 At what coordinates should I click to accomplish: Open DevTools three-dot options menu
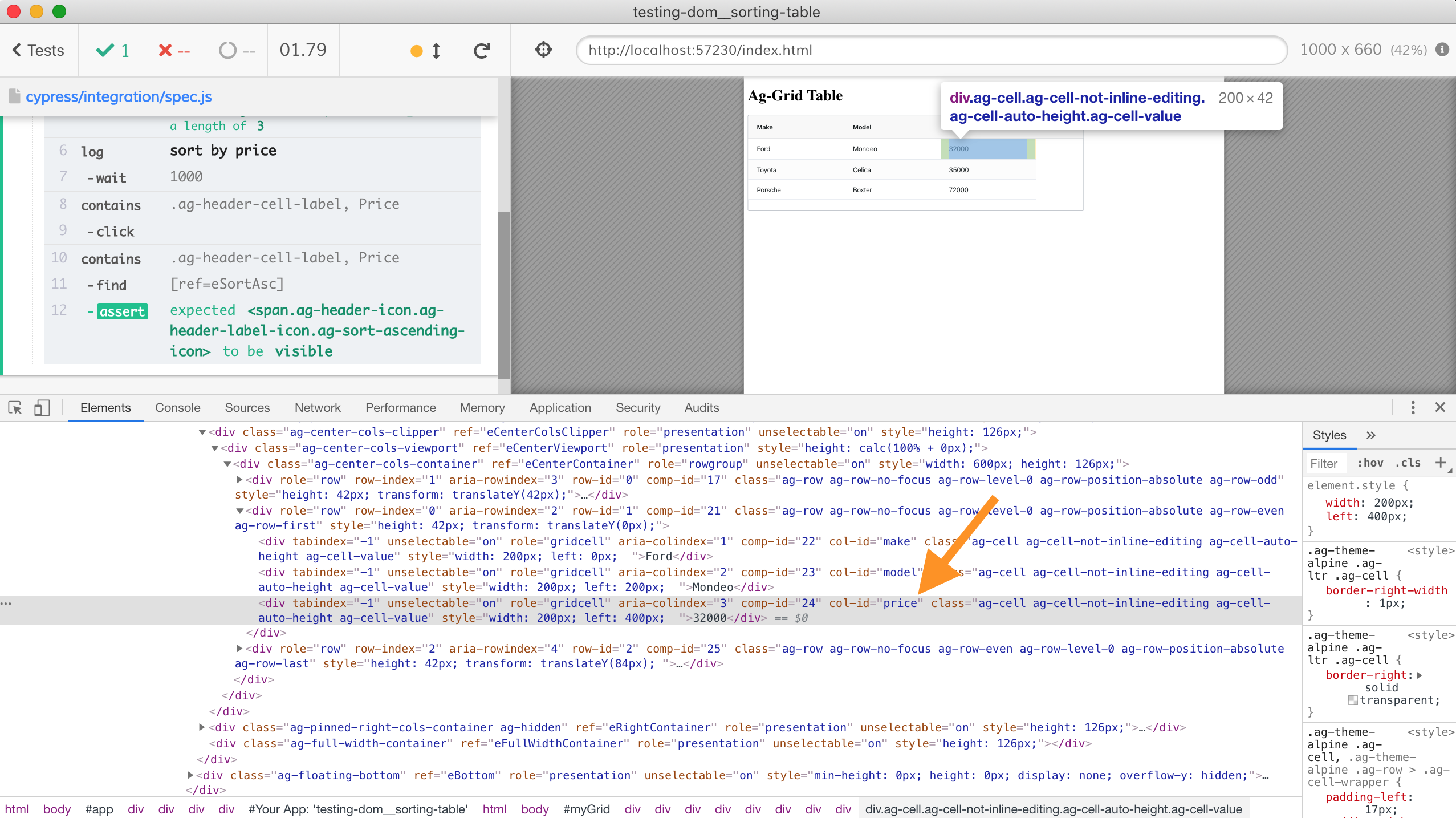click(x=1413, y=407)
